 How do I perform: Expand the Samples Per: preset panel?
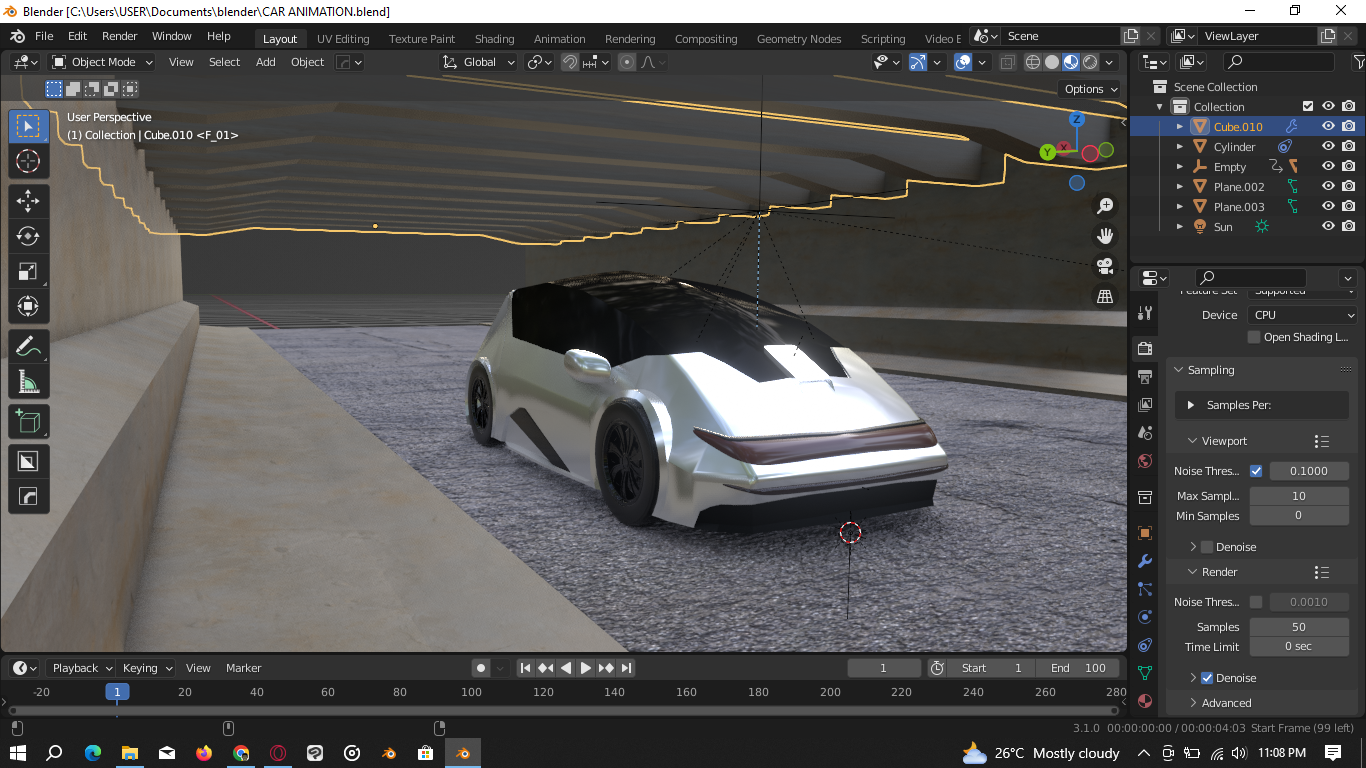(x=1191, y=405)
